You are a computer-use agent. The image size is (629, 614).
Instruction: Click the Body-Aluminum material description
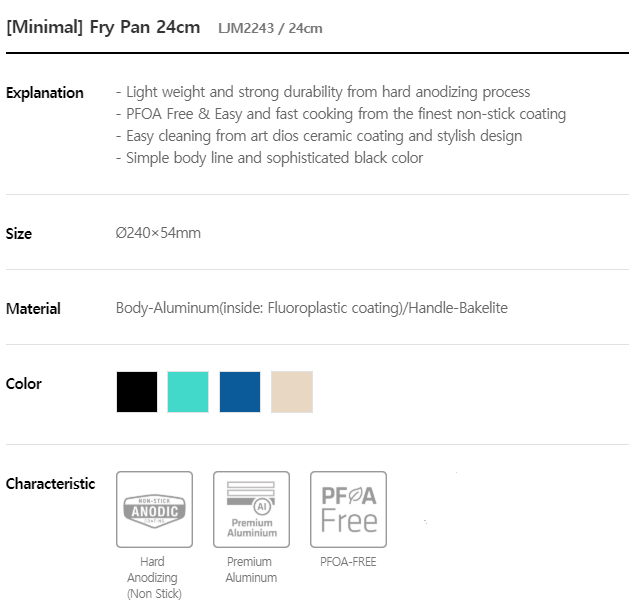[312, 308]
